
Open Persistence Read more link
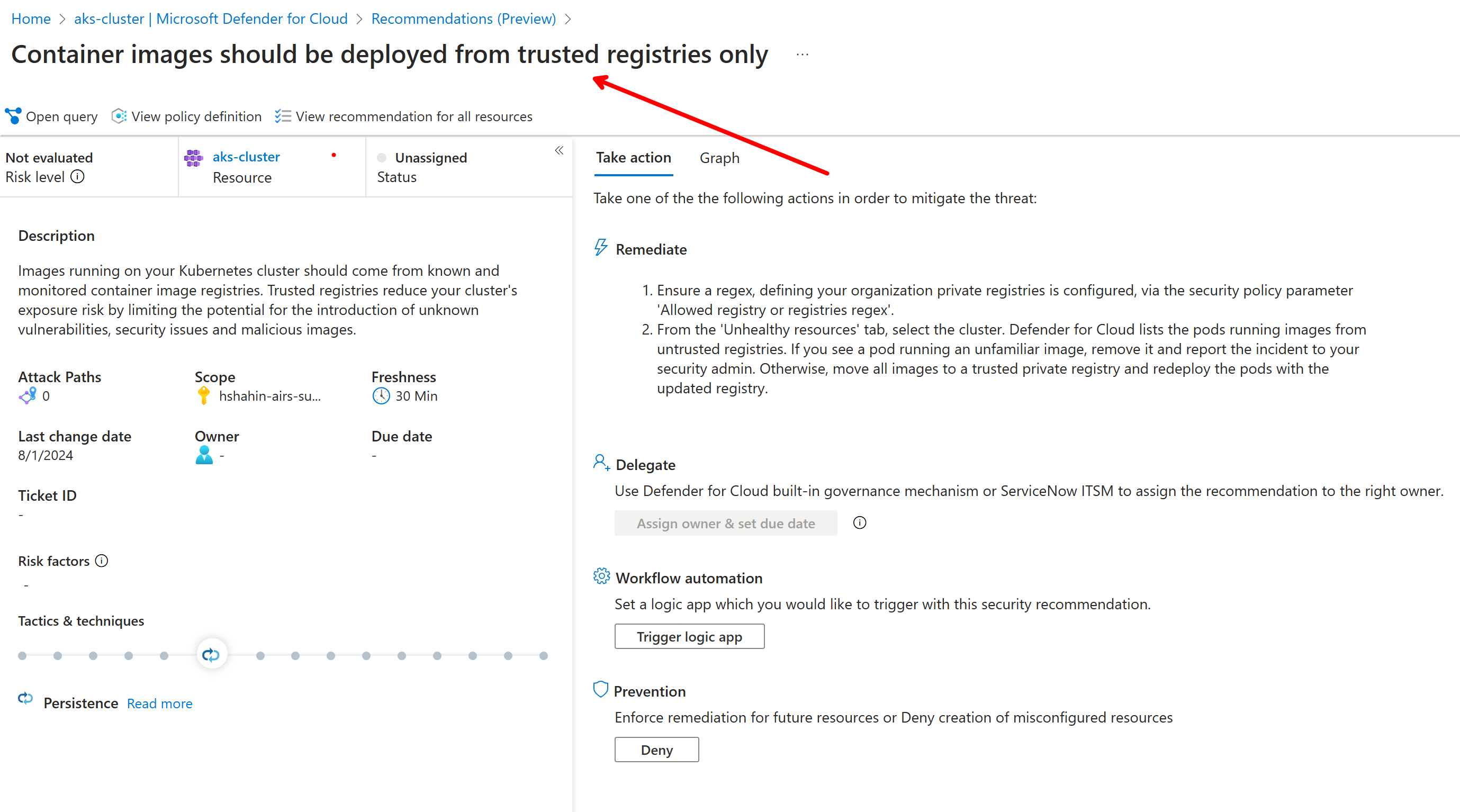[159, 703]
